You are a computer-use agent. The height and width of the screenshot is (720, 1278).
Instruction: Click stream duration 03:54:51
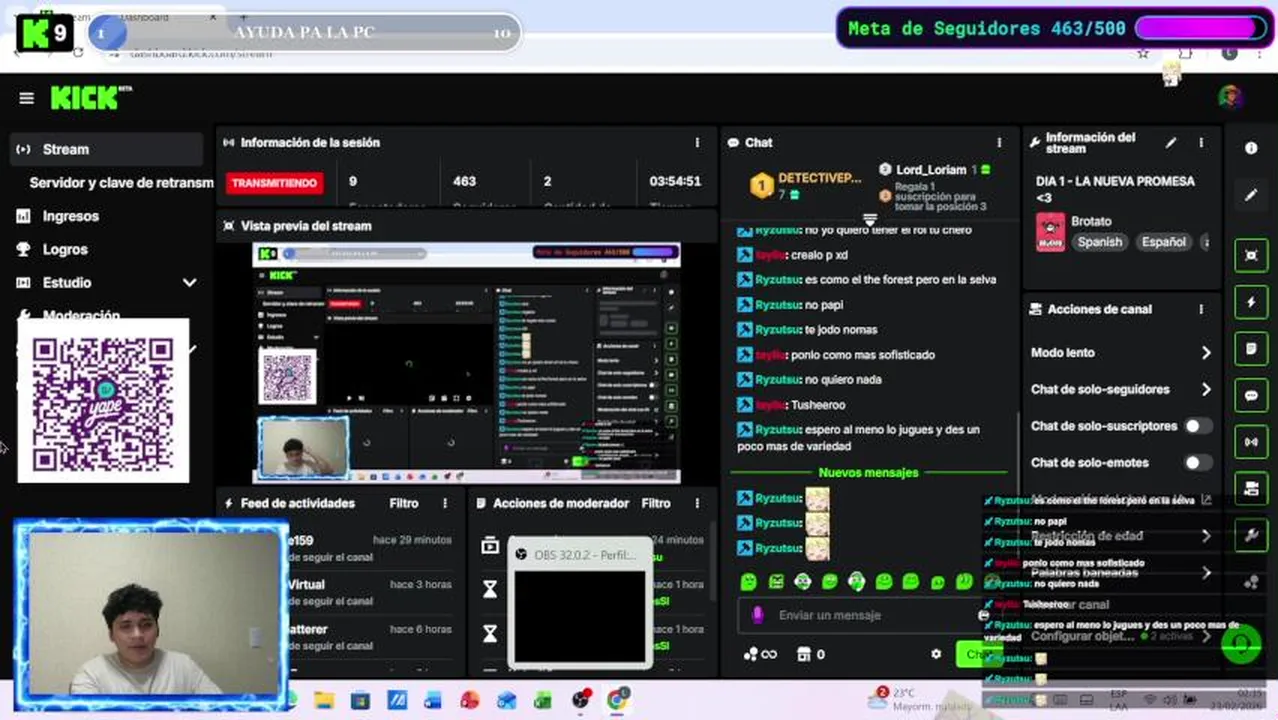(675, 181)
